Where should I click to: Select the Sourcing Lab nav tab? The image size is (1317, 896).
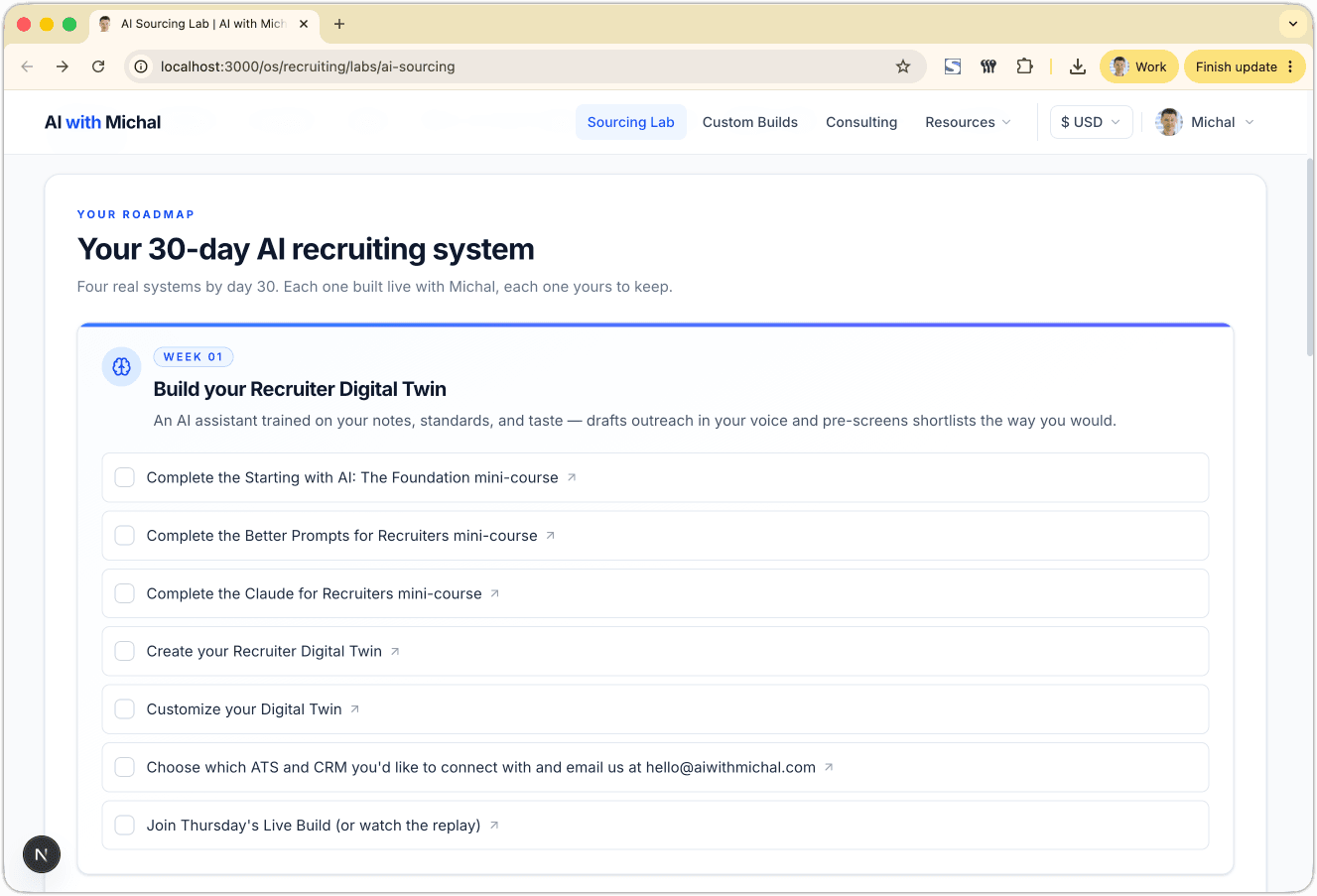631,122
